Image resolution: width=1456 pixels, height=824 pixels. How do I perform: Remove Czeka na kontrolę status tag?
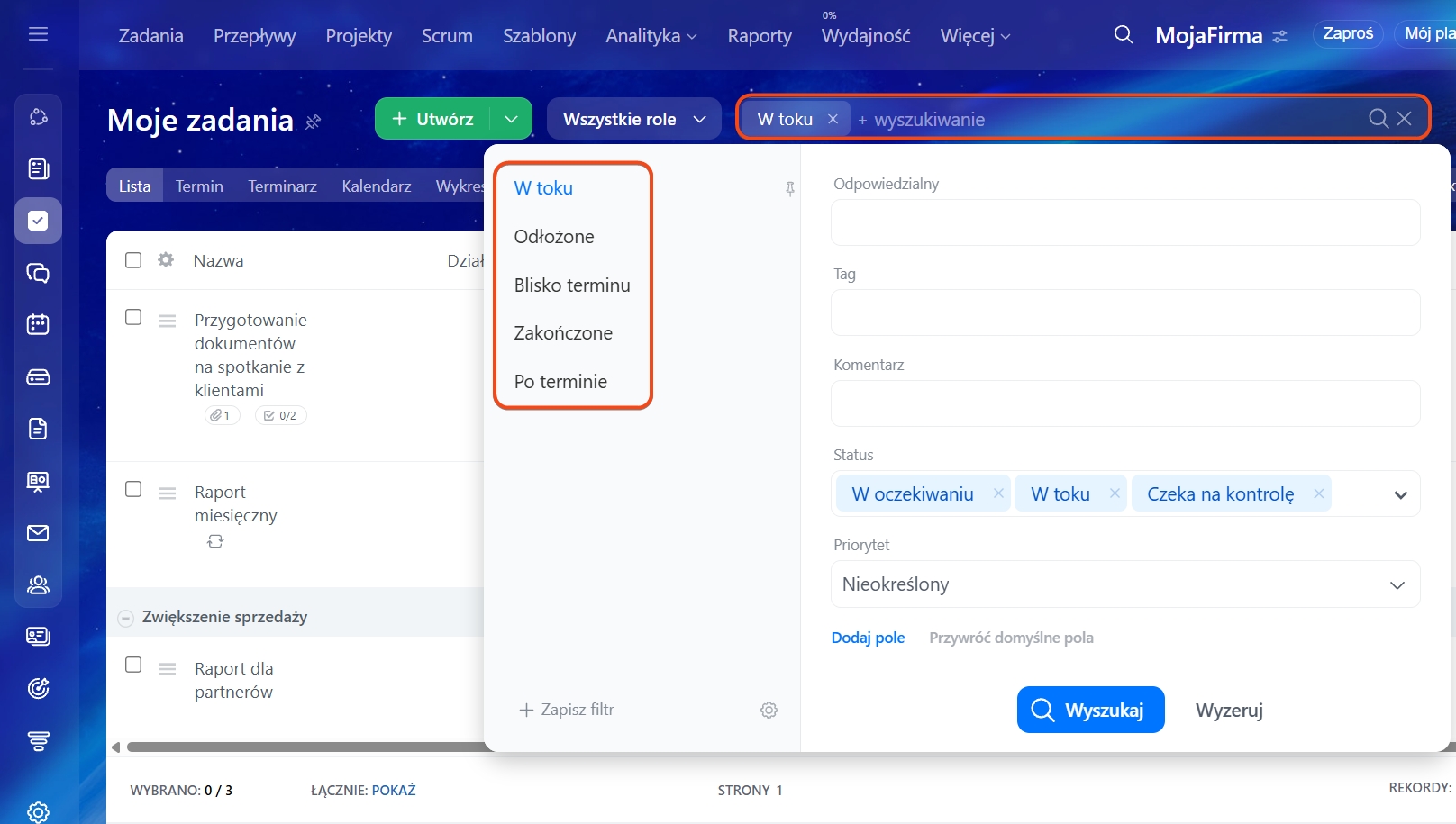pyautogui.click(x=1319, y=493)
